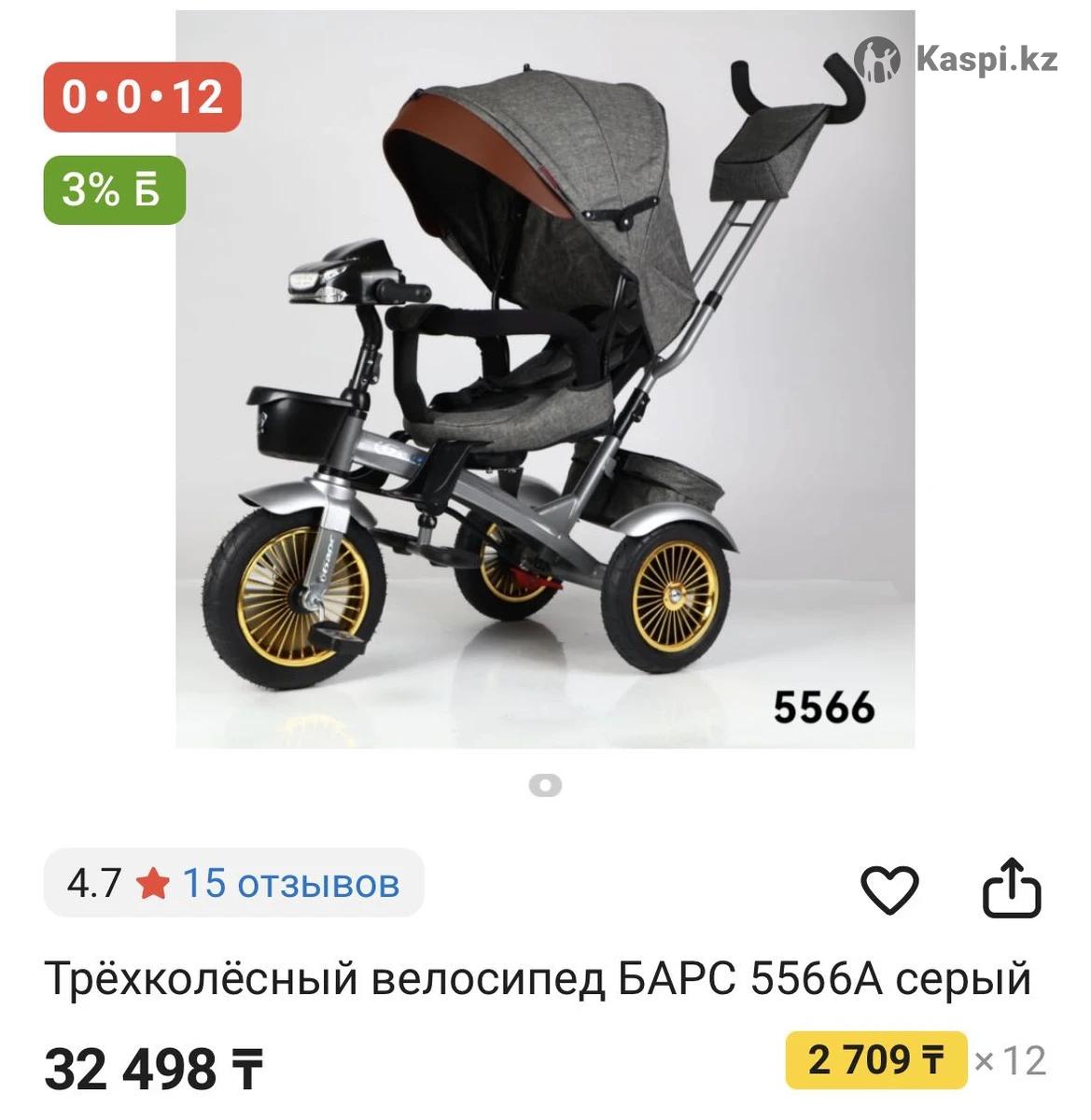Open the tricycle product photo

545,379
